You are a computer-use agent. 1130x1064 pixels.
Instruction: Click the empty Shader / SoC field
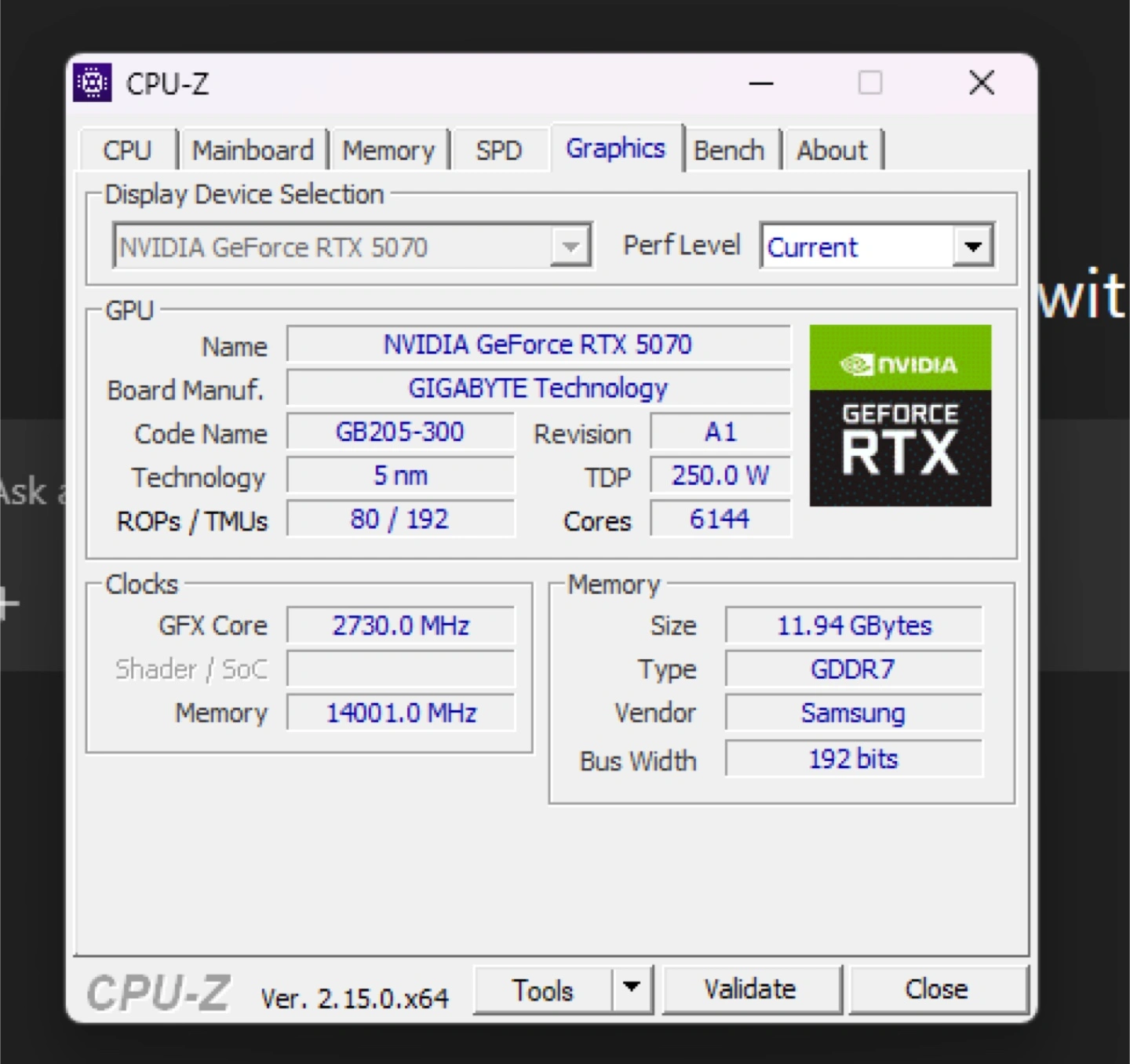coord(400,669)
